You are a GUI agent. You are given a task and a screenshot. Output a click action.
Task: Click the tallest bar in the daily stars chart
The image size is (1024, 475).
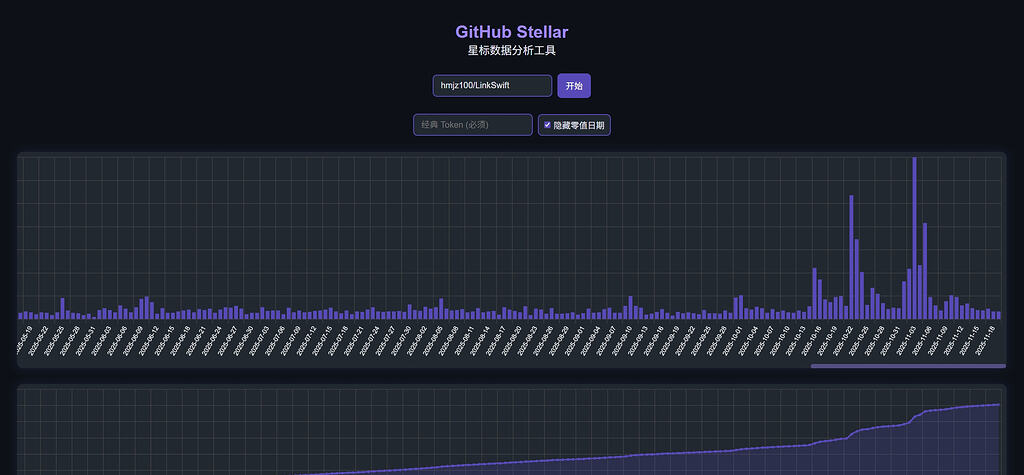pos(914,238)
